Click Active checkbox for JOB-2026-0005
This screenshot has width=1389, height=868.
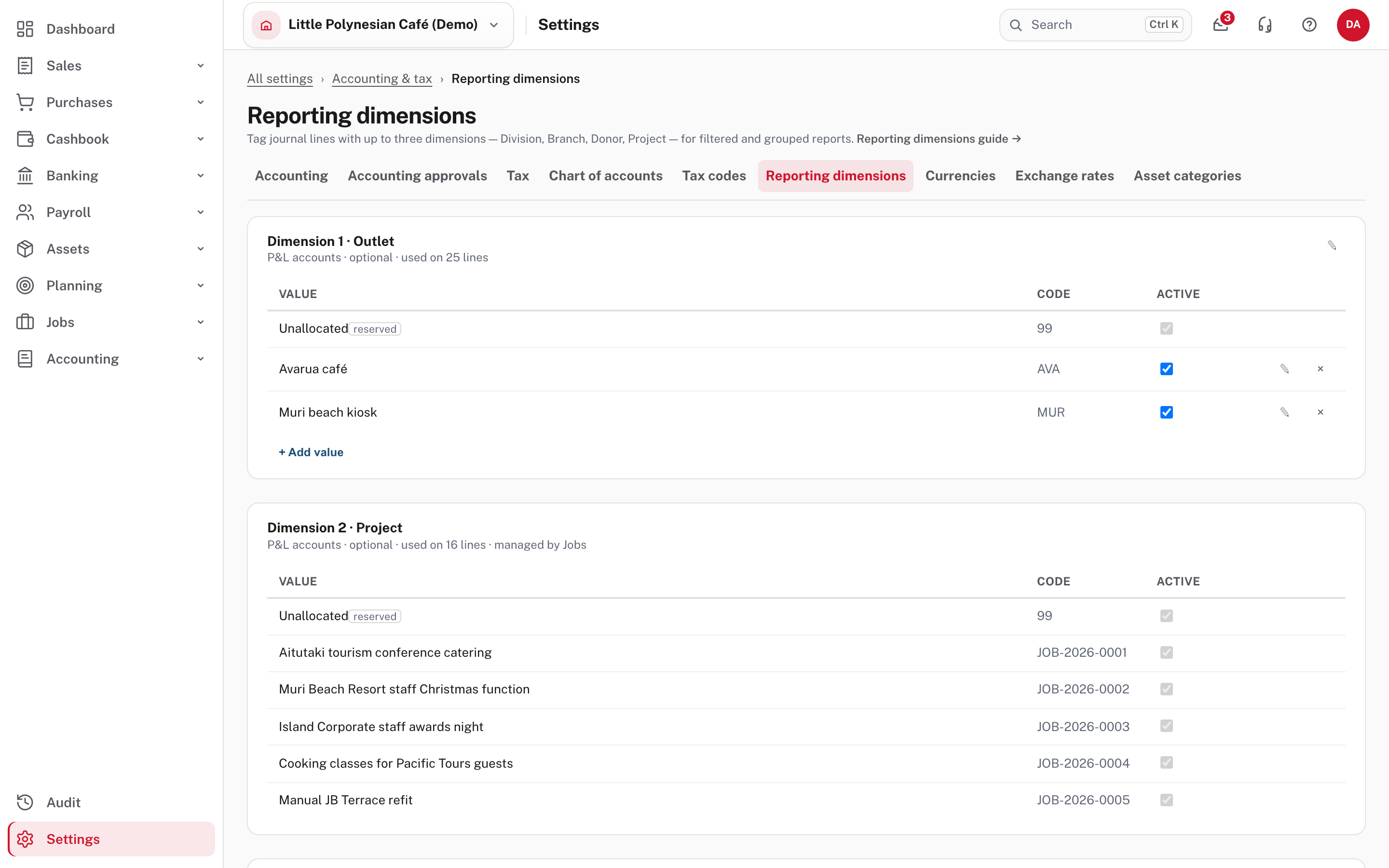click(1166, 800)
